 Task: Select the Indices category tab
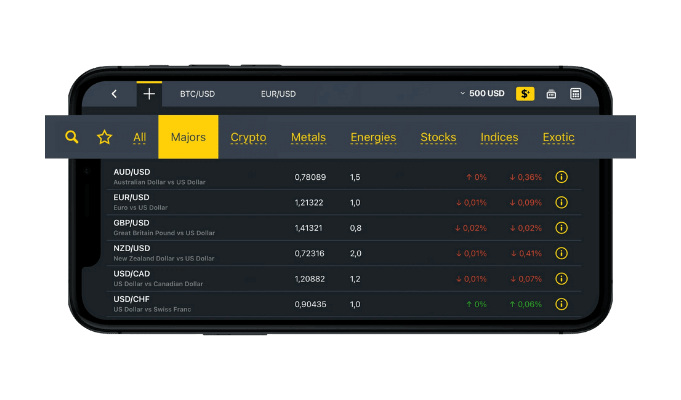499,137
